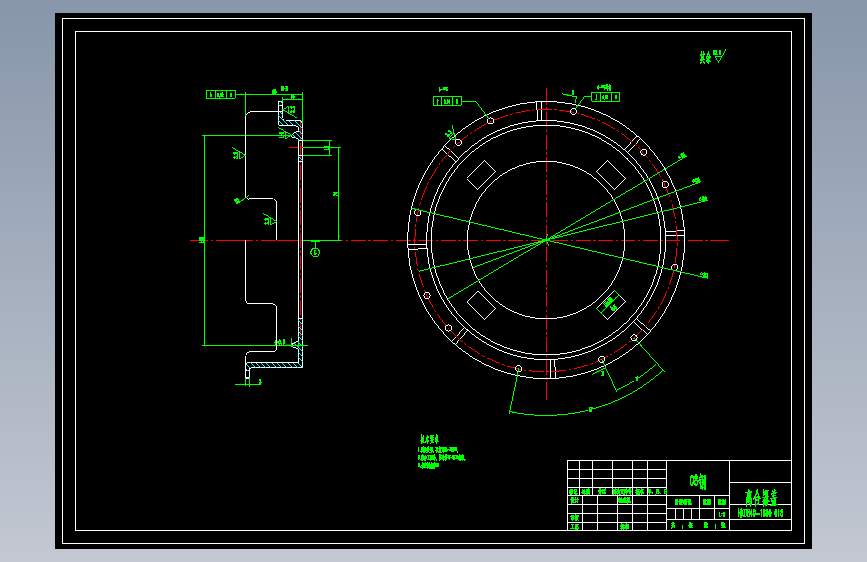Viewport: 867px width, 562px height.
Task: Click the circled datum C marker
Action: (315, 252)
